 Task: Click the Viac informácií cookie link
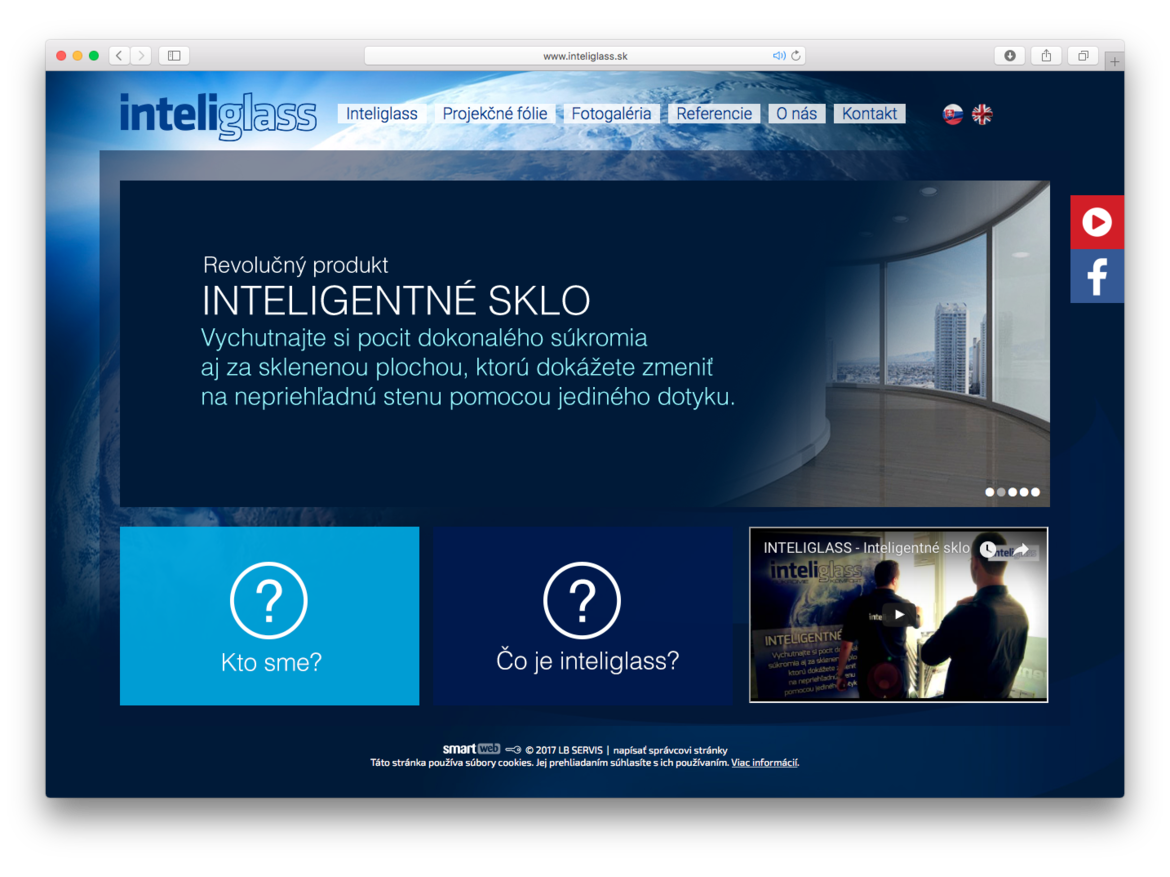click(x=765, y=763)
